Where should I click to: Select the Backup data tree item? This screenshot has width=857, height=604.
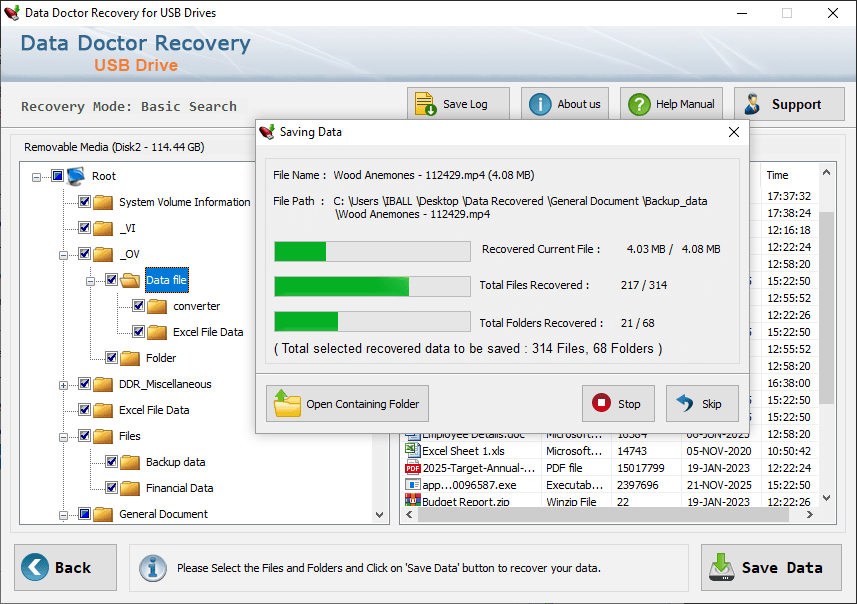coord(175,462)
